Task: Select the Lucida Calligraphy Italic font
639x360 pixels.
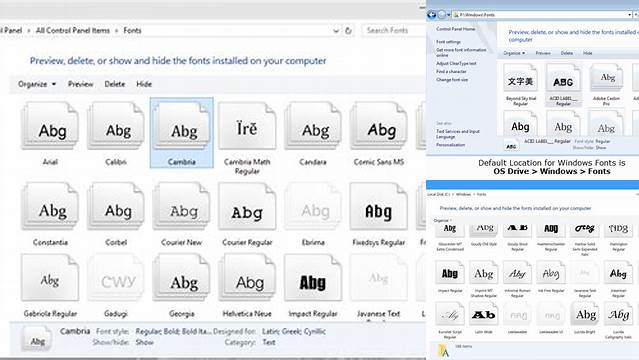Action: click(618, 314)
